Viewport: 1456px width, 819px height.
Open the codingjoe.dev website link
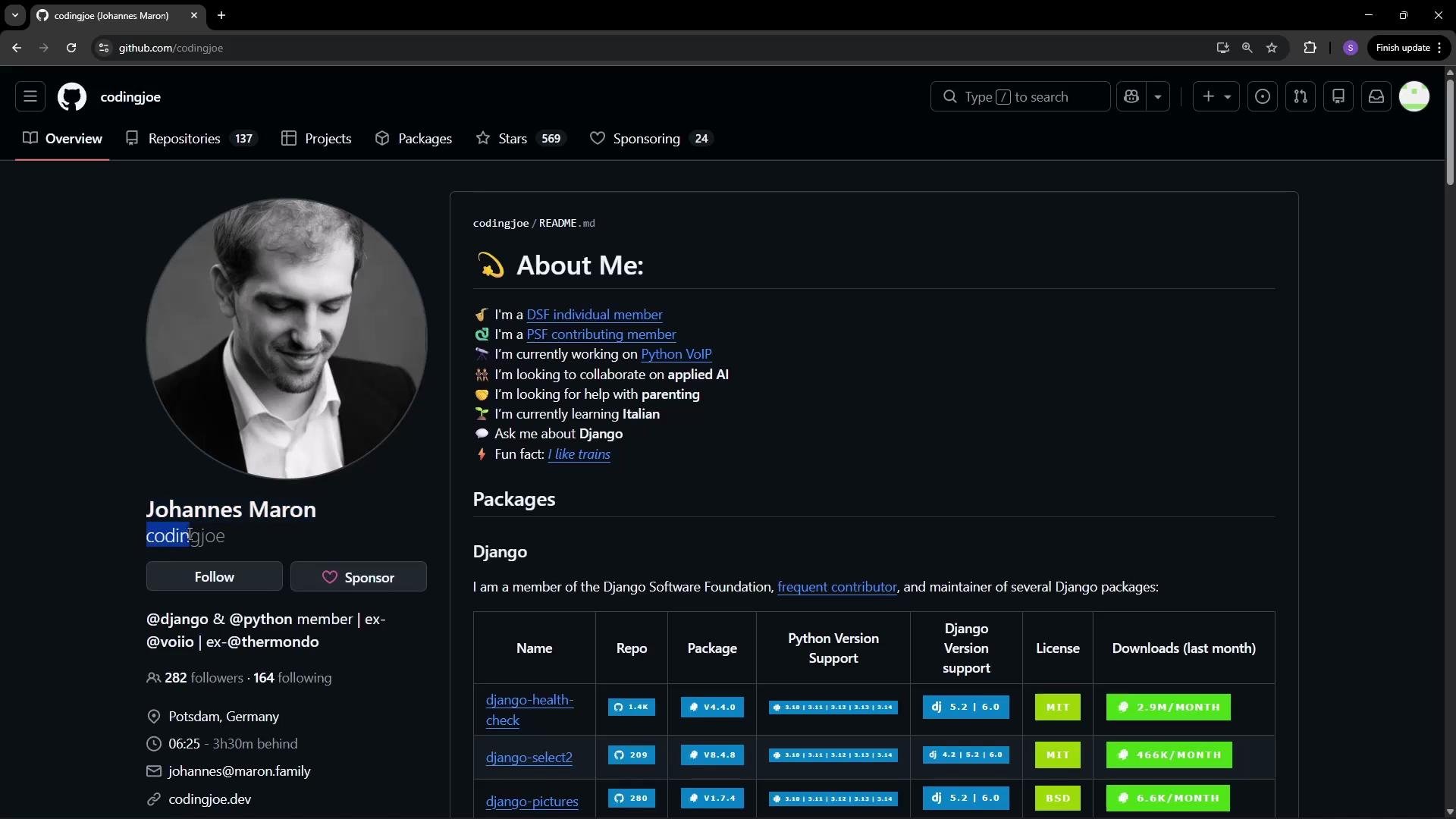click(210, 799)
